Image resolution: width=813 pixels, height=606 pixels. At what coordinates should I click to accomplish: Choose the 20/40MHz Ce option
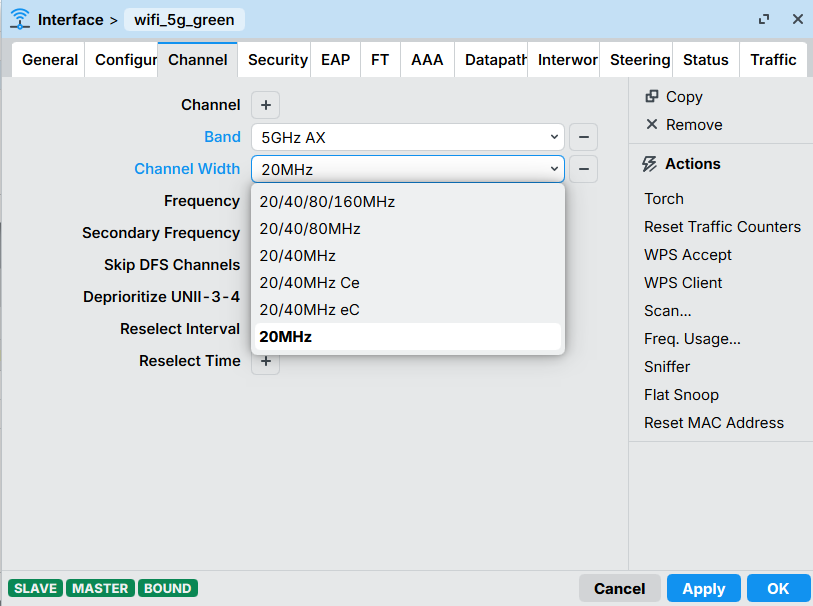click(x=408, y=283)
